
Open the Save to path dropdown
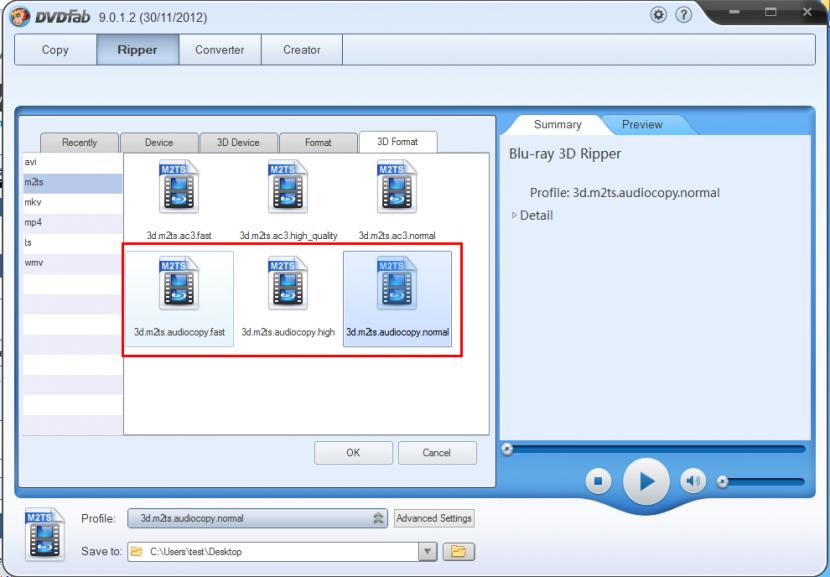coord(427,551)
